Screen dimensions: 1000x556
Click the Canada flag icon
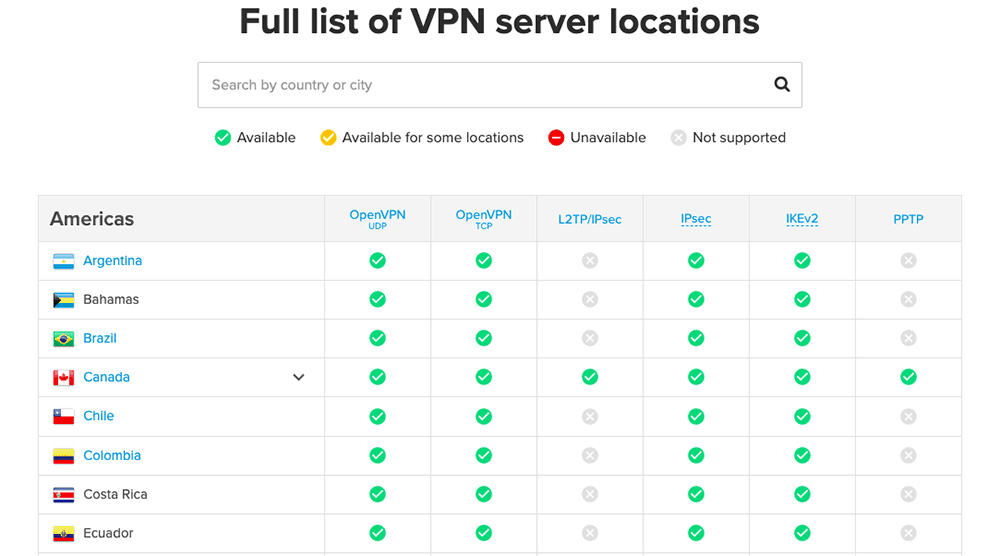[x=64, y=378]
